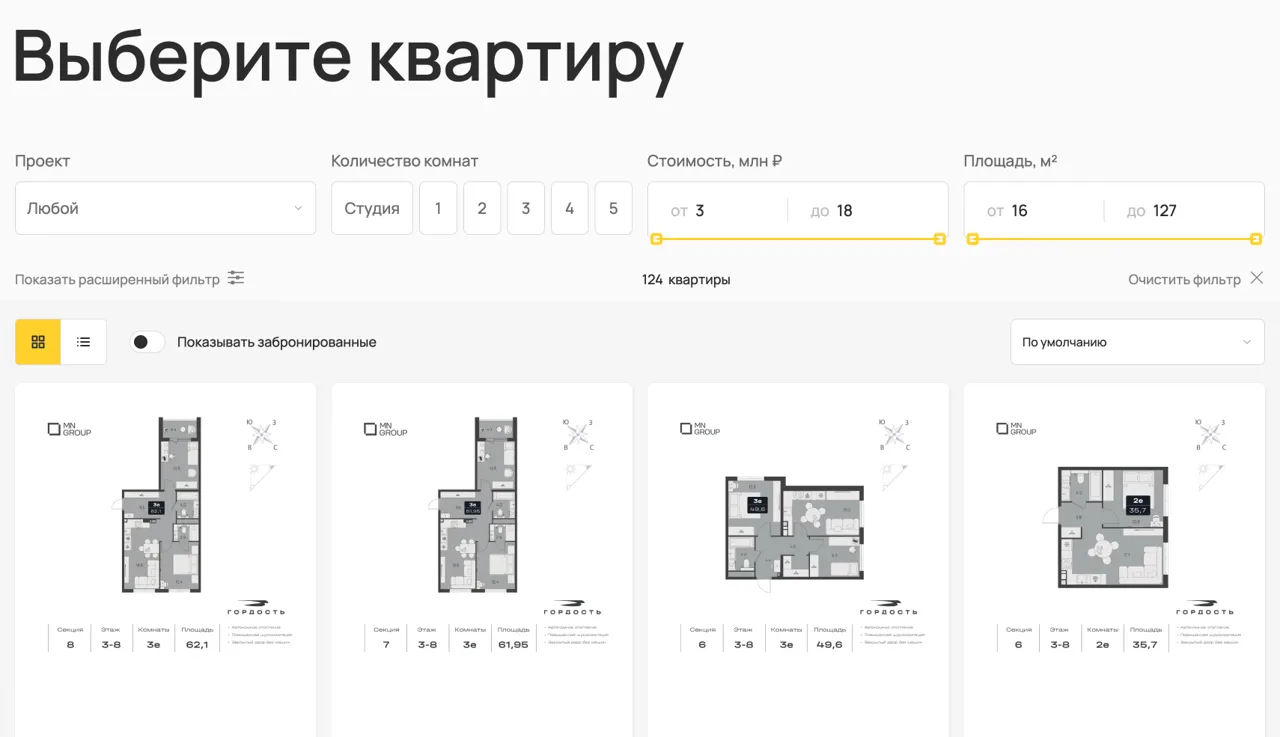Click maximum area slider handle

pyautogui.click(x=1256, y=239)
